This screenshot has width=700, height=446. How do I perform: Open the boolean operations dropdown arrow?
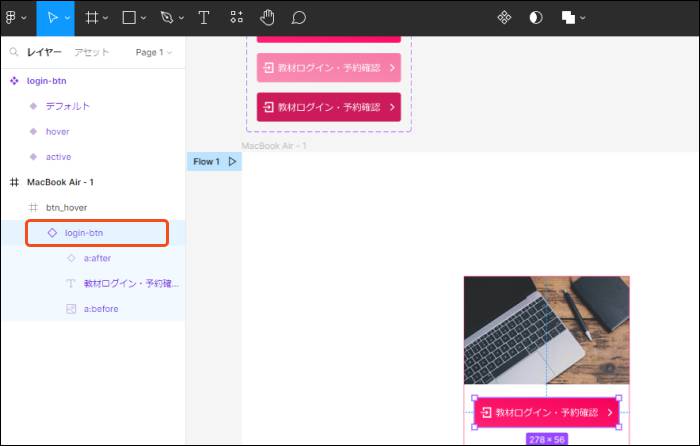583,18
